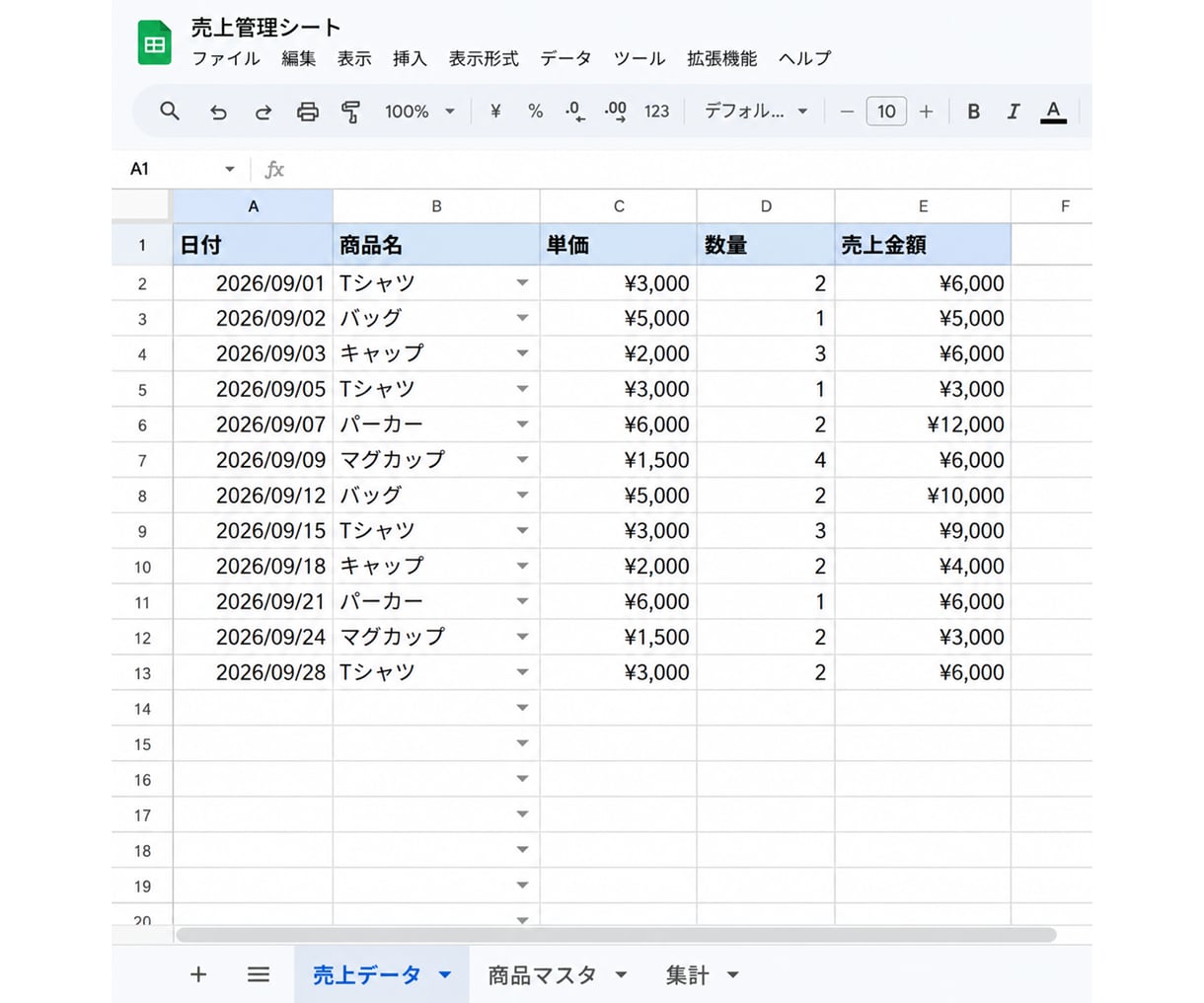Click the Google Sheets logo icon
The width and height of the screenshot is (1204, 1003).
(x=154, y=42)
